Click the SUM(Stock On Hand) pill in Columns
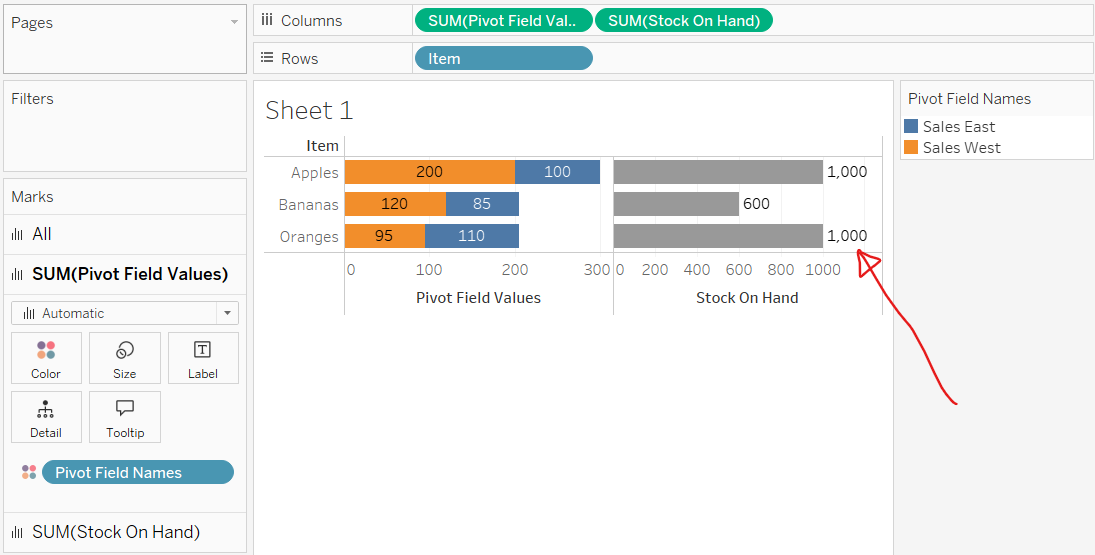Screen dimensions: 1095x555 [x=684, y=20]
